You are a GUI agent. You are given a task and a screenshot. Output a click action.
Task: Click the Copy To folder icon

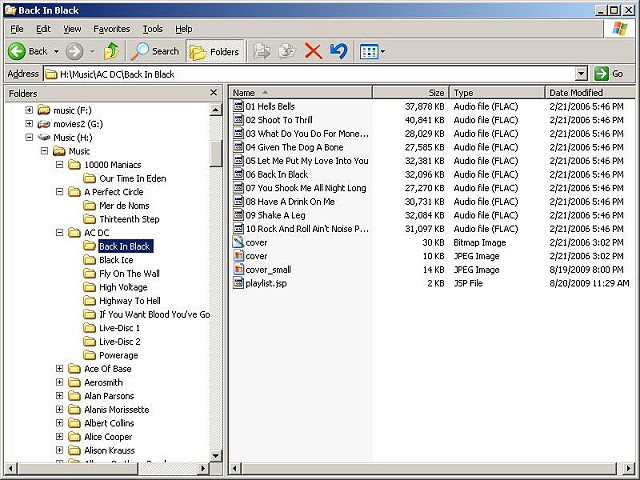coord(287,51)
